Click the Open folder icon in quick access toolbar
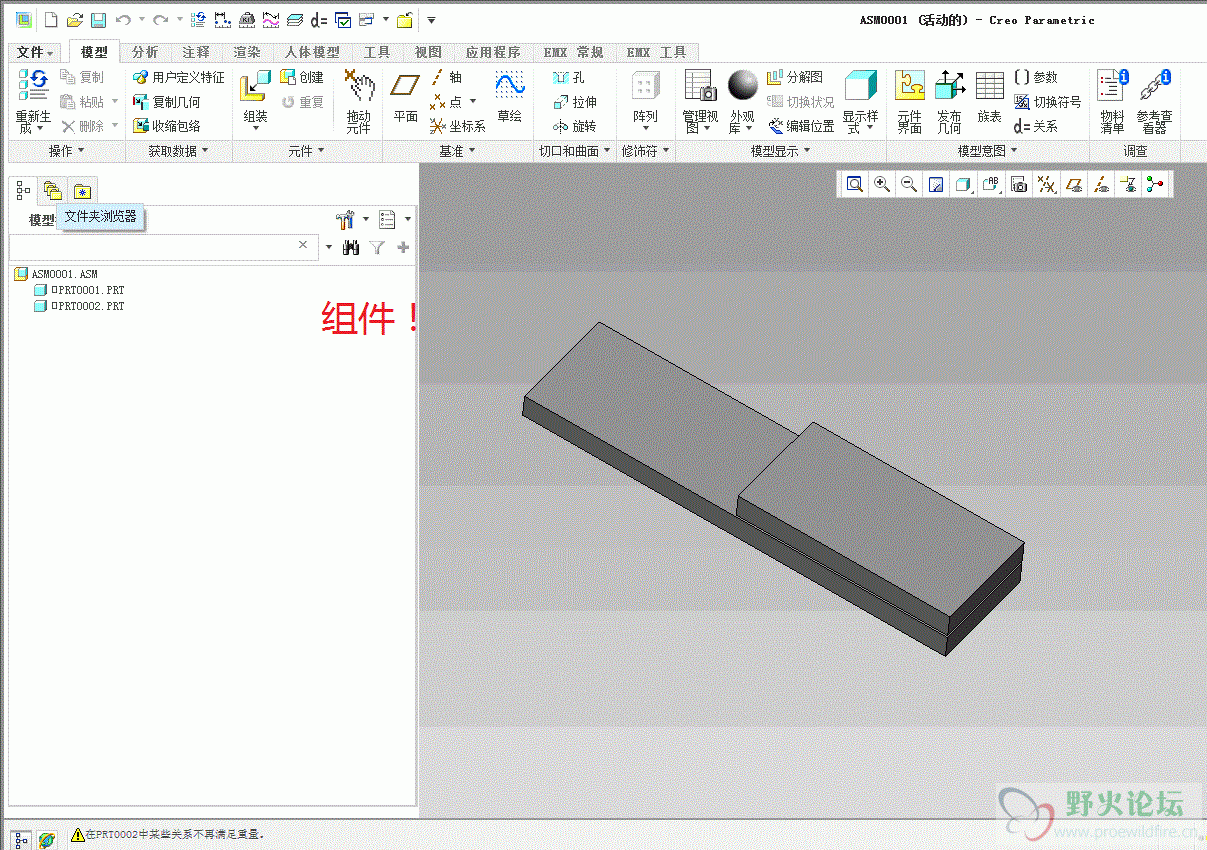The height and width of the screenshot is (850, 1207). tap(74, 19)
